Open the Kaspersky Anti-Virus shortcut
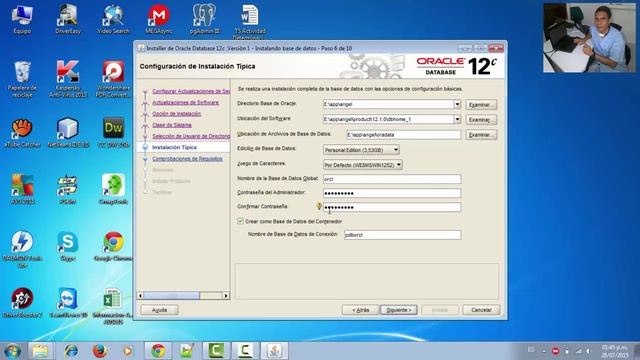 68,79
